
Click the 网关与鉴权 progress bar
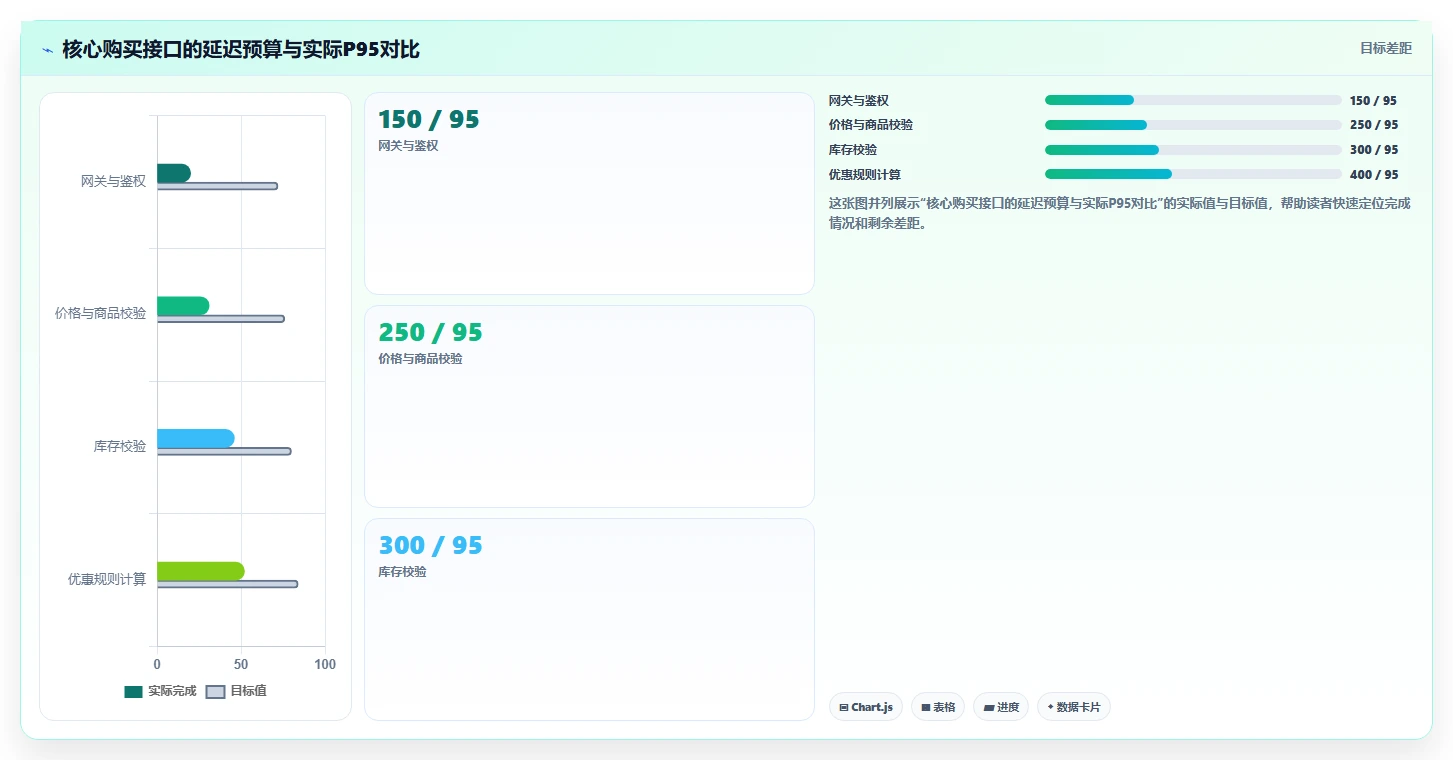(1193, 100)
